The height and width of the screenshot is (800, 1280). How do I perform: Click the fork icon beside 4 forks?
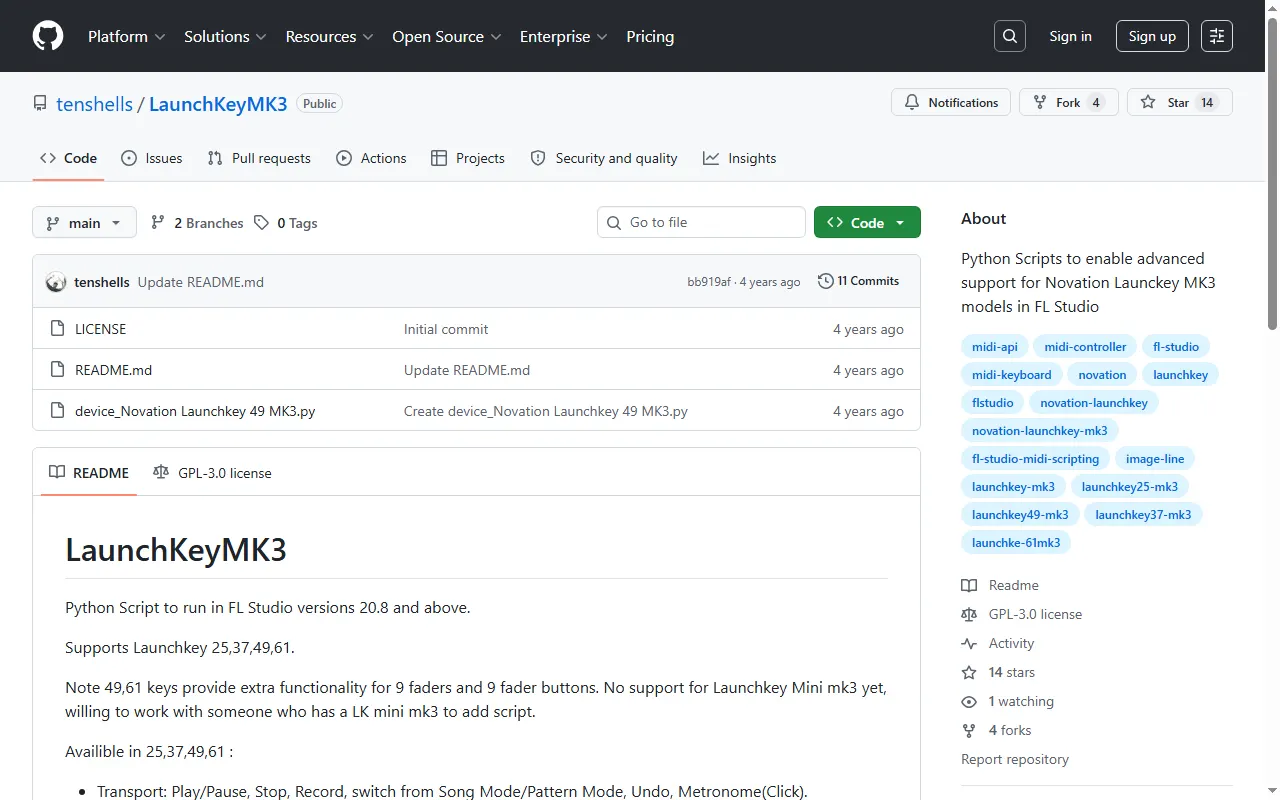pos(969,731)
